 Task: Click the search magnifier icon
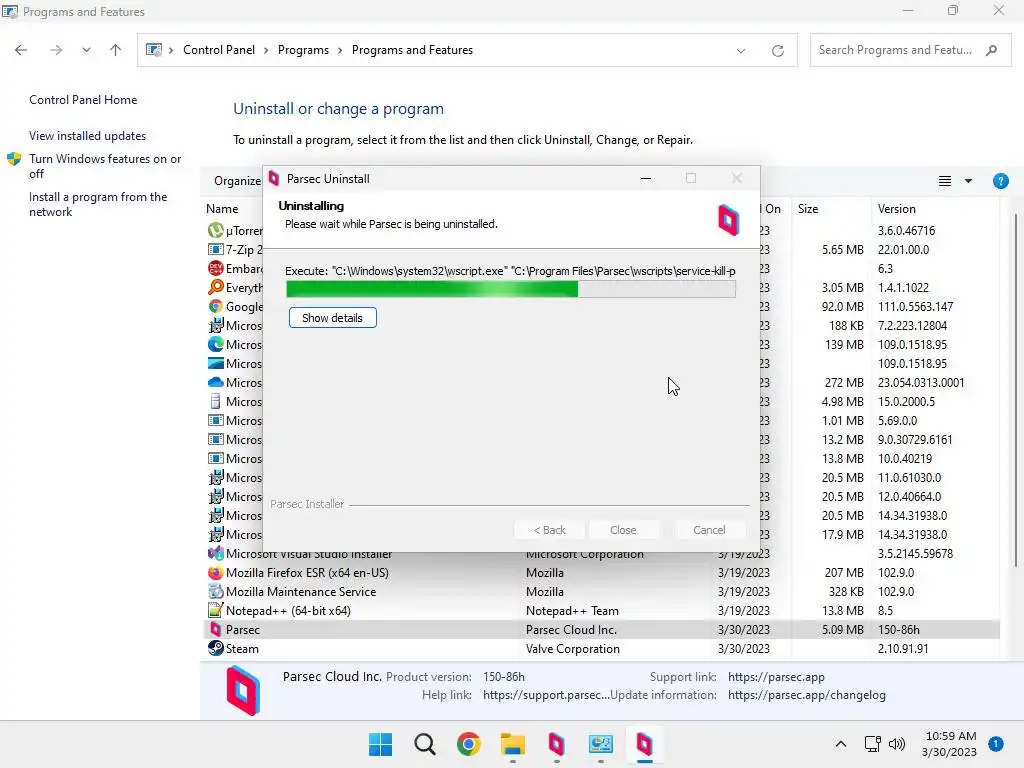(x=991, y=50)
